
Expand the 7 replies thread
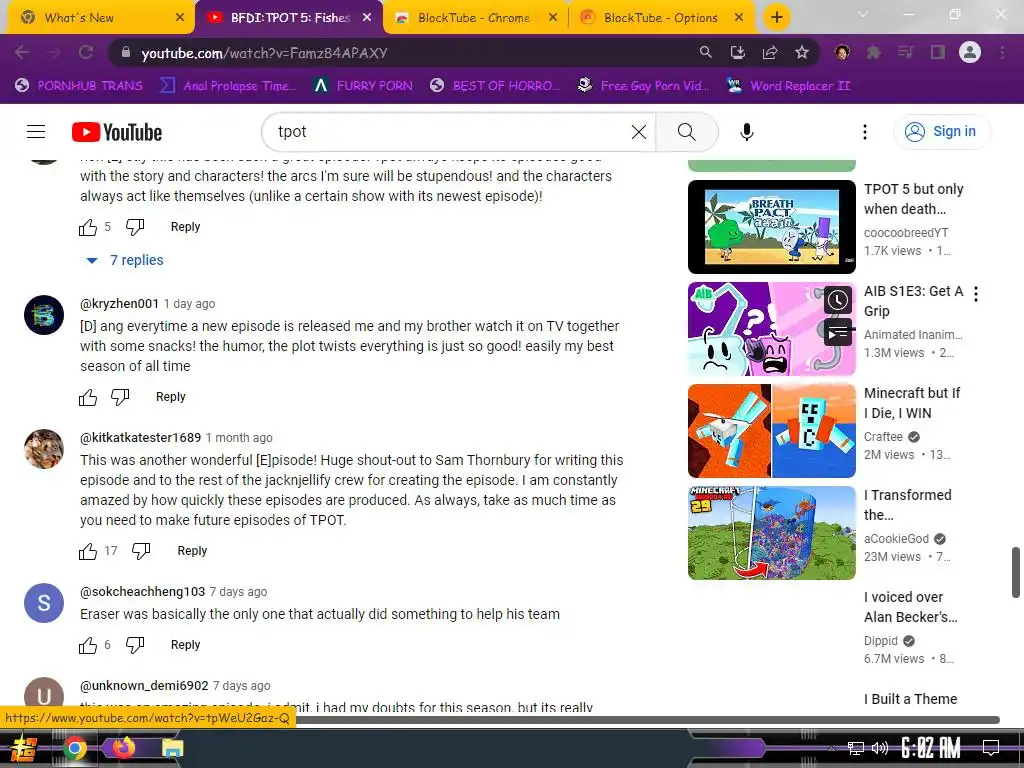(x=125, y=261)
